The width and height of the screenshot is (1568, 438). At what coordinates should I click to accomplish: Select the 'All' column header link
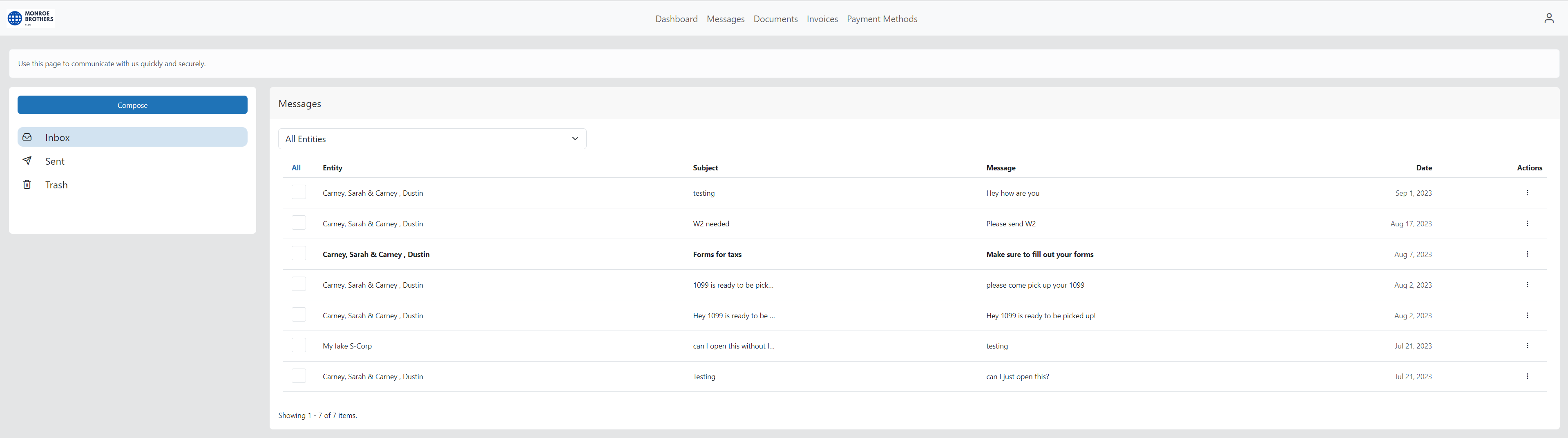(x=297, y=167)
